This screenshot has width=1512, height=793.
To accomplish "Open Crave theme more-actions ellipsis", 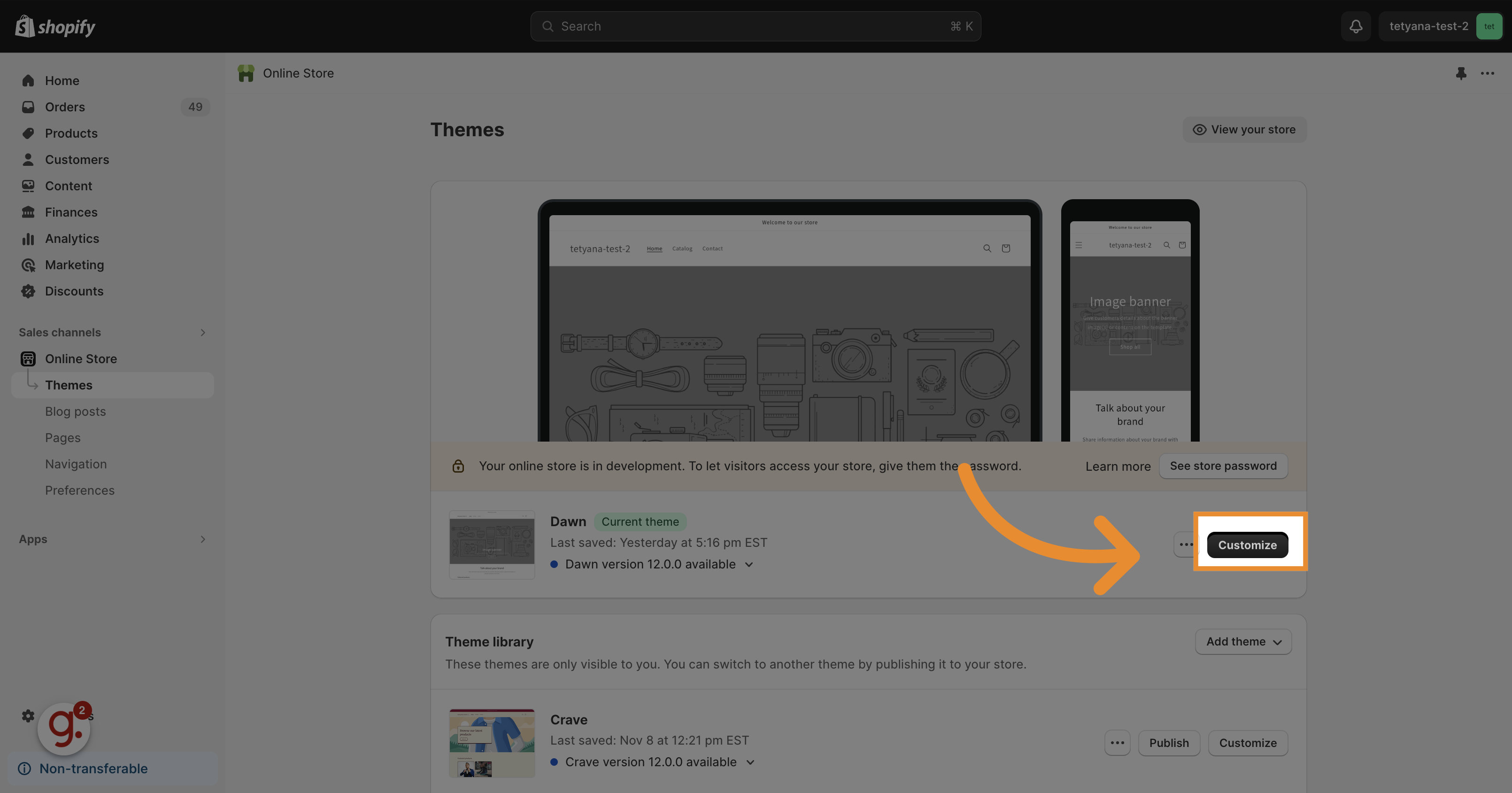I will click(1117, 742).
